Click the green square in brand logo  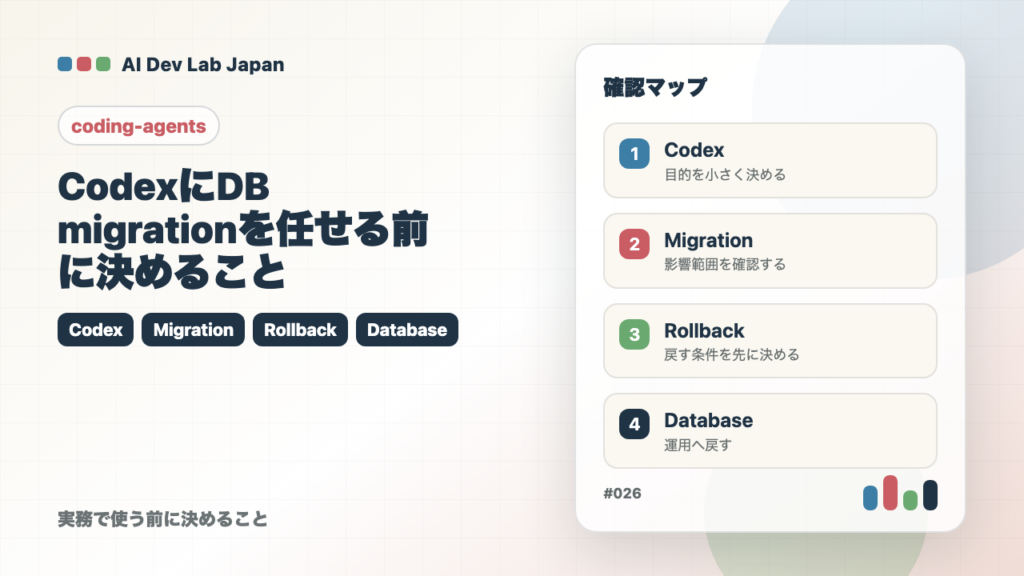[x=103, y=64]
